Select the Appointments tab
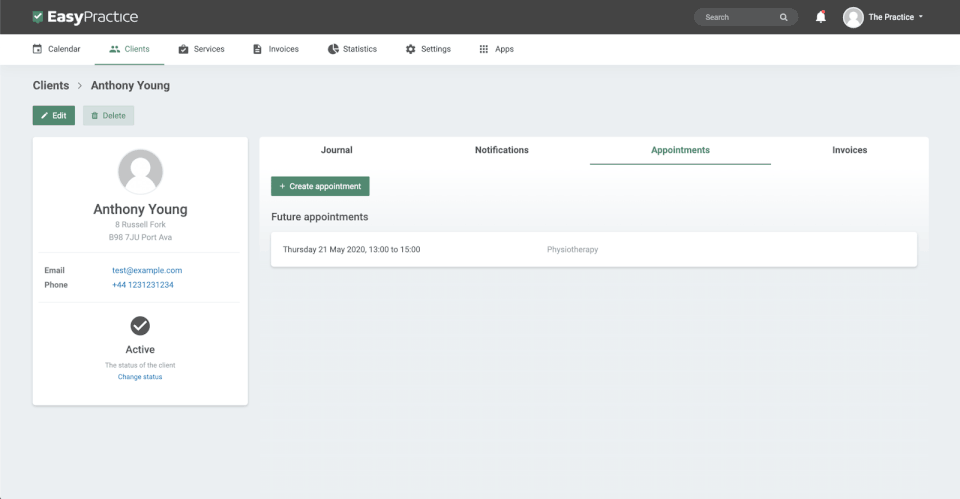Image resolution: width=960 pixels, height=499 pixels. tap(680, 150)
